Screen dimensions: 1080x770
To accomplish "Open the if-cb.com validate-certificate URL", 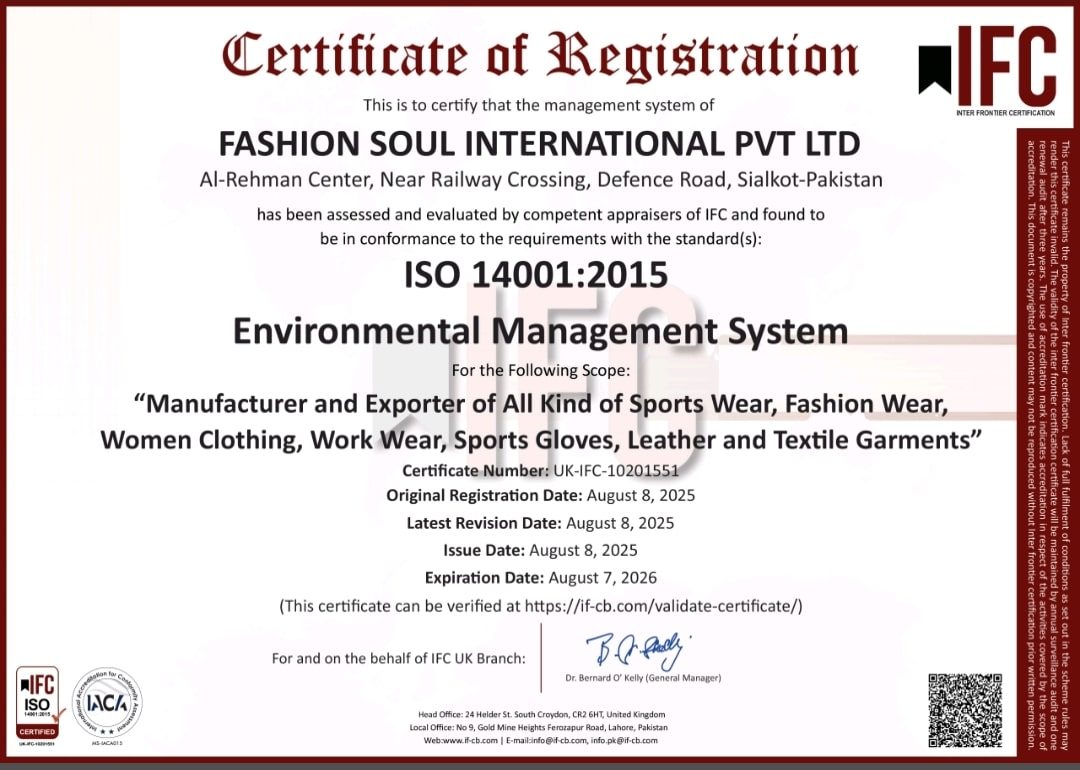I will 661,606.
